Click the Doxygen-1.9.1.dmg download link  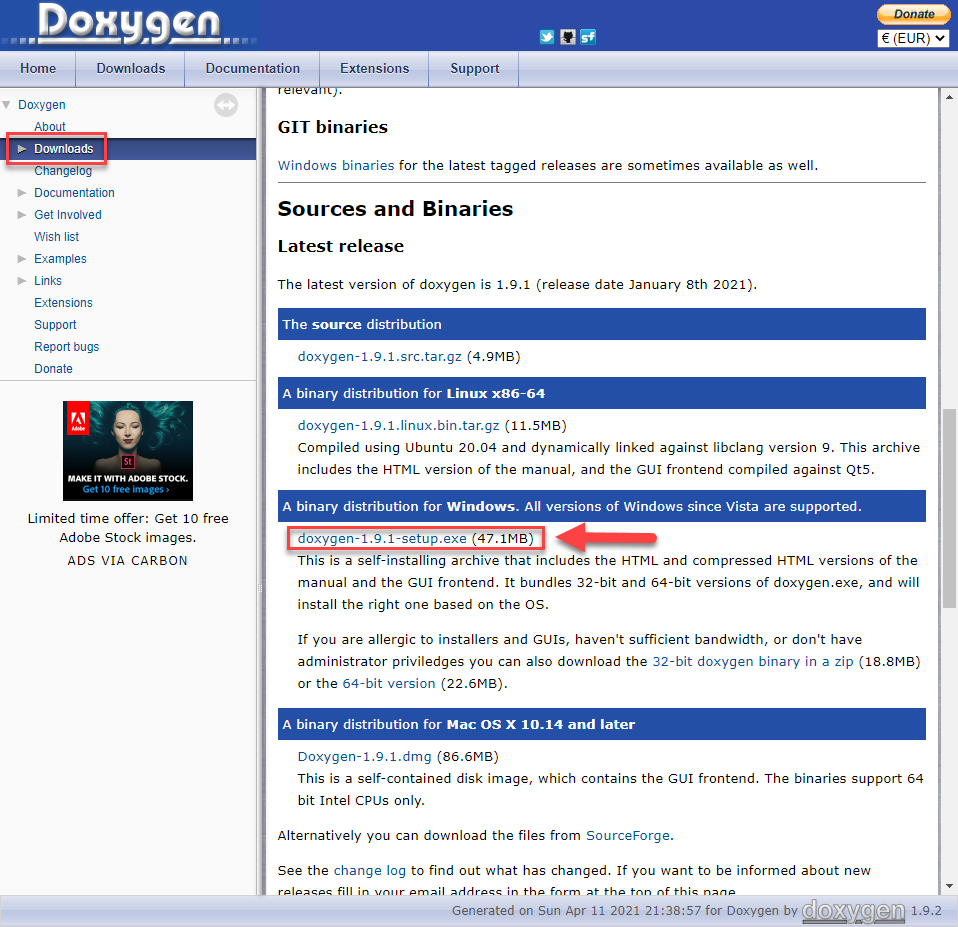pos(365,756)
